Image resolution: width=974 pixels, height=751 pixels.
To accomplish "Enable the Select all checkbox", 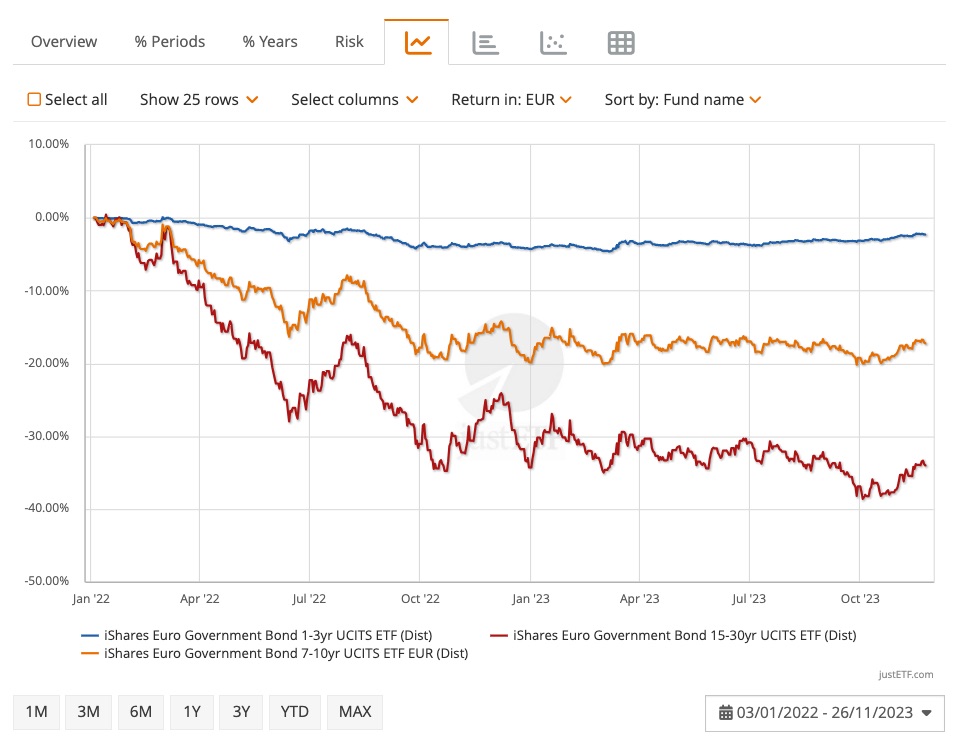I will 33,99.
